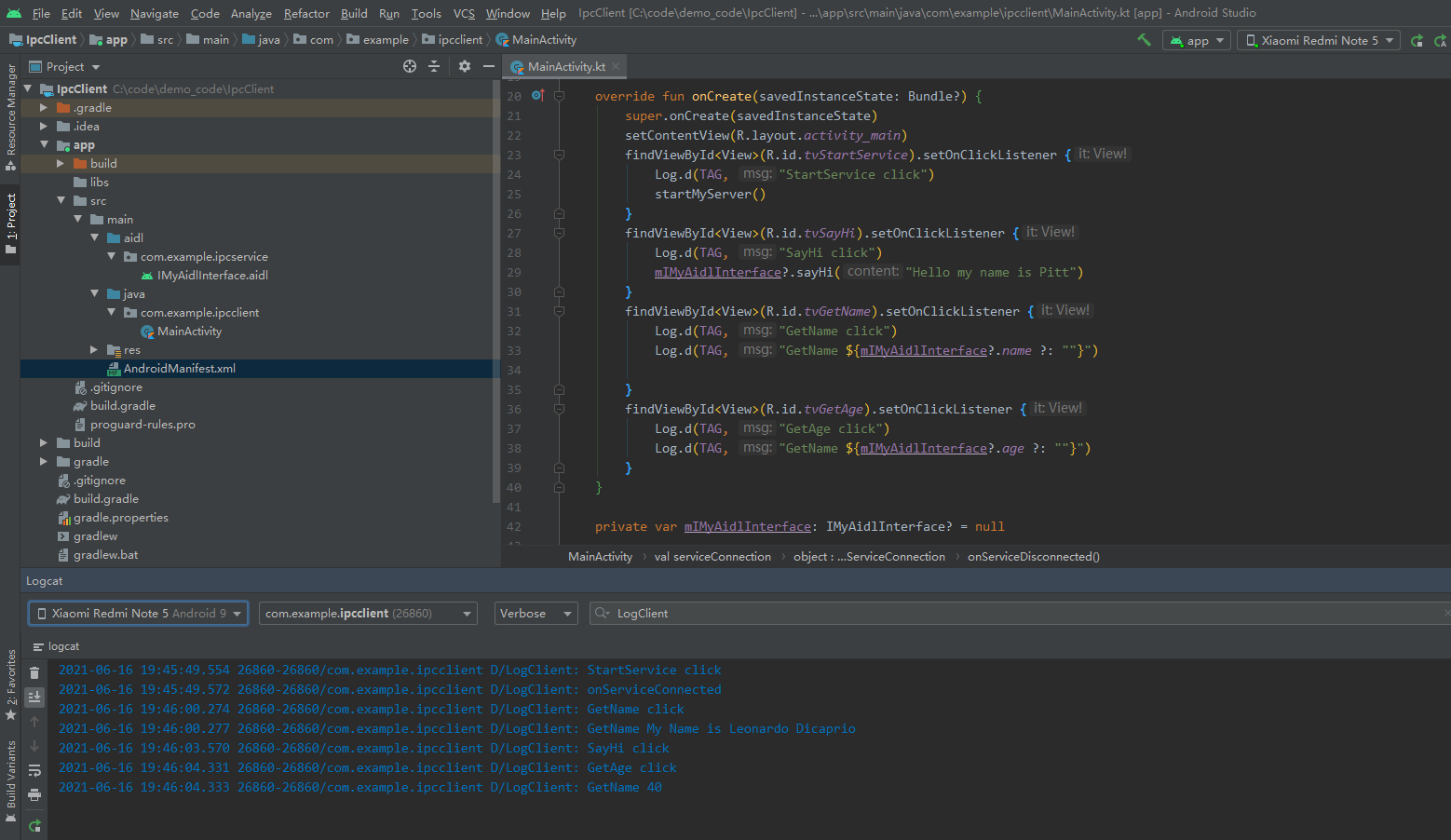Toggle soft-wrap in logcat toolbar
Image resolution: width=1451 pixels, height=840 pixels.
click(34, 770)
